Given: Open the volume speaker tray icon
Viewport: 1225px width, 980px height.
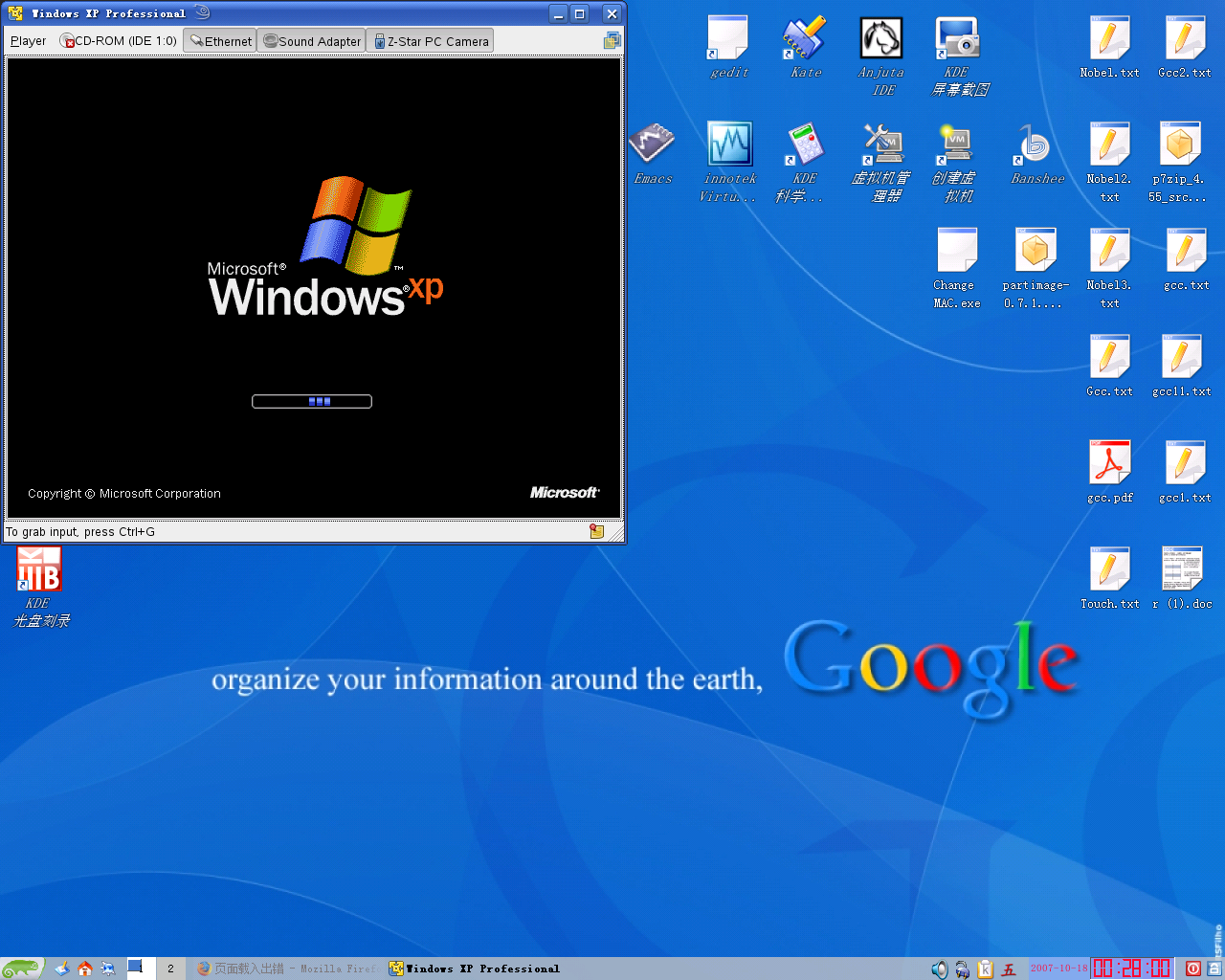Looking at the screenshot, I should coord(939,969).
